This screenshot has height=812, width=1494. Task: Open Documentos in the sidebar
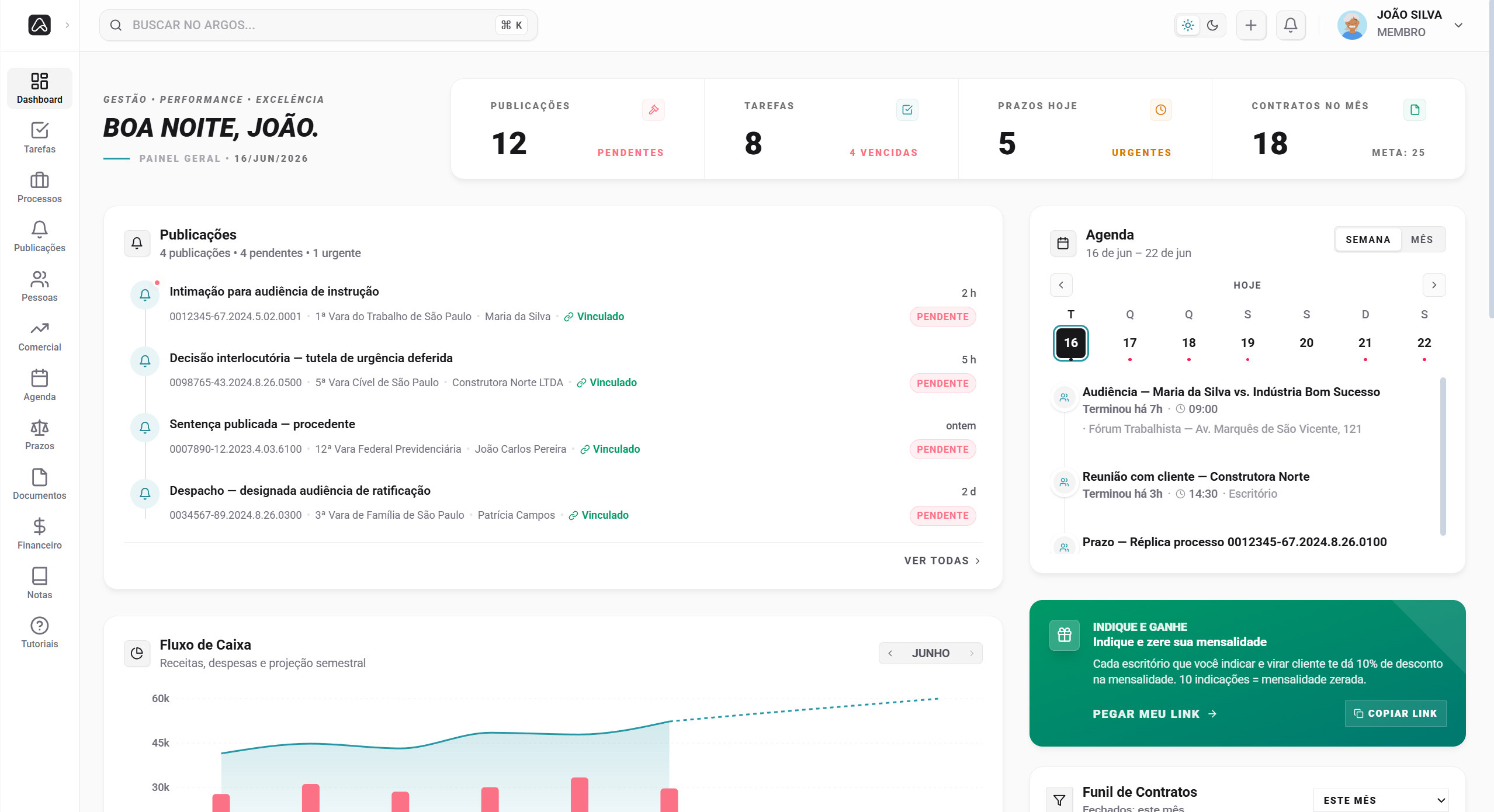[40, 484]
